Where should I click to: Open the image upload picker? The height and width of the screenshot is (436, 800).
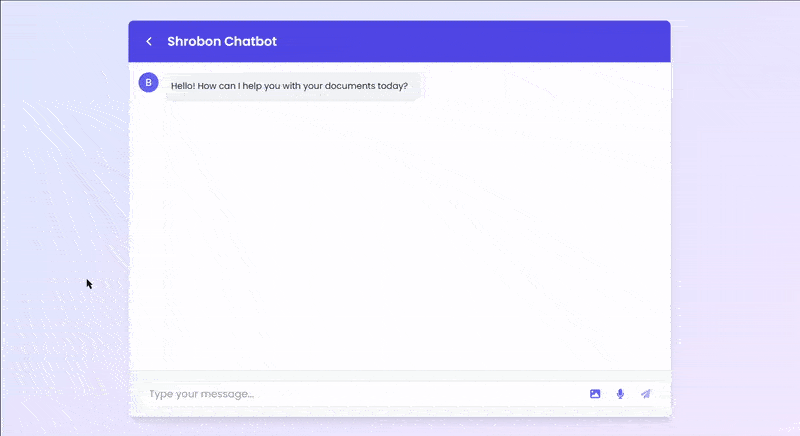coord(595,394)
